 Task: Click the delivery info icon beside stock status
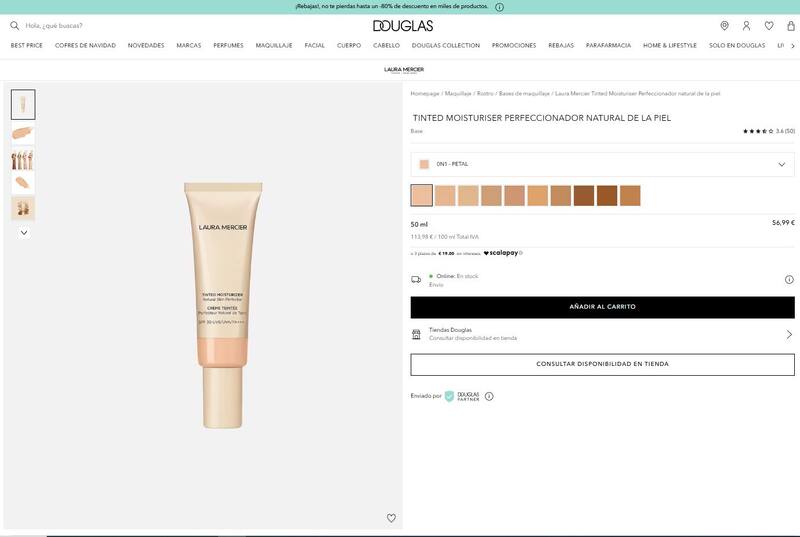789,279
